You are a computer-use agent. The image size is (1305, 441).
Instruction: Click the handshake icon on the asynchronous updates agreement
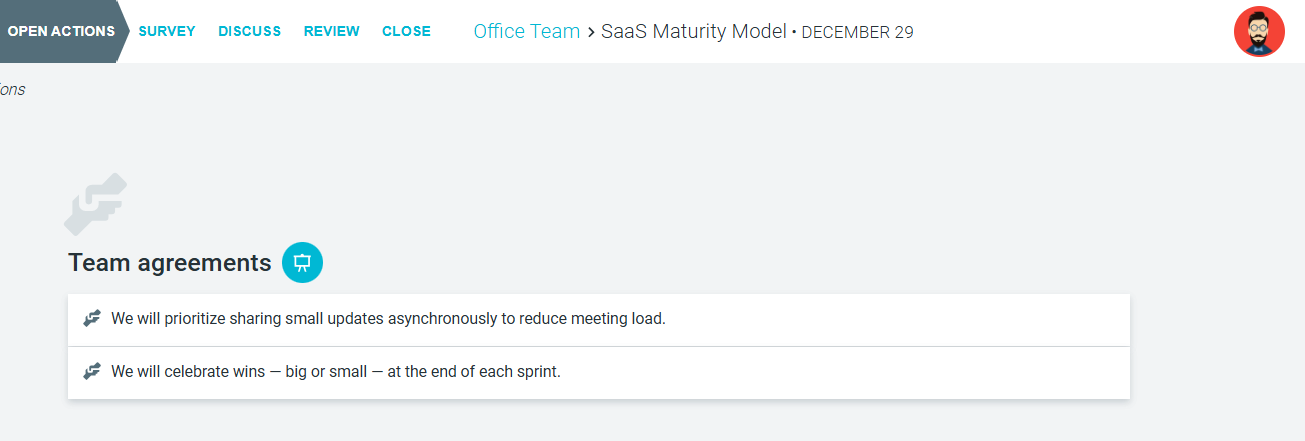tap(92, 319)
